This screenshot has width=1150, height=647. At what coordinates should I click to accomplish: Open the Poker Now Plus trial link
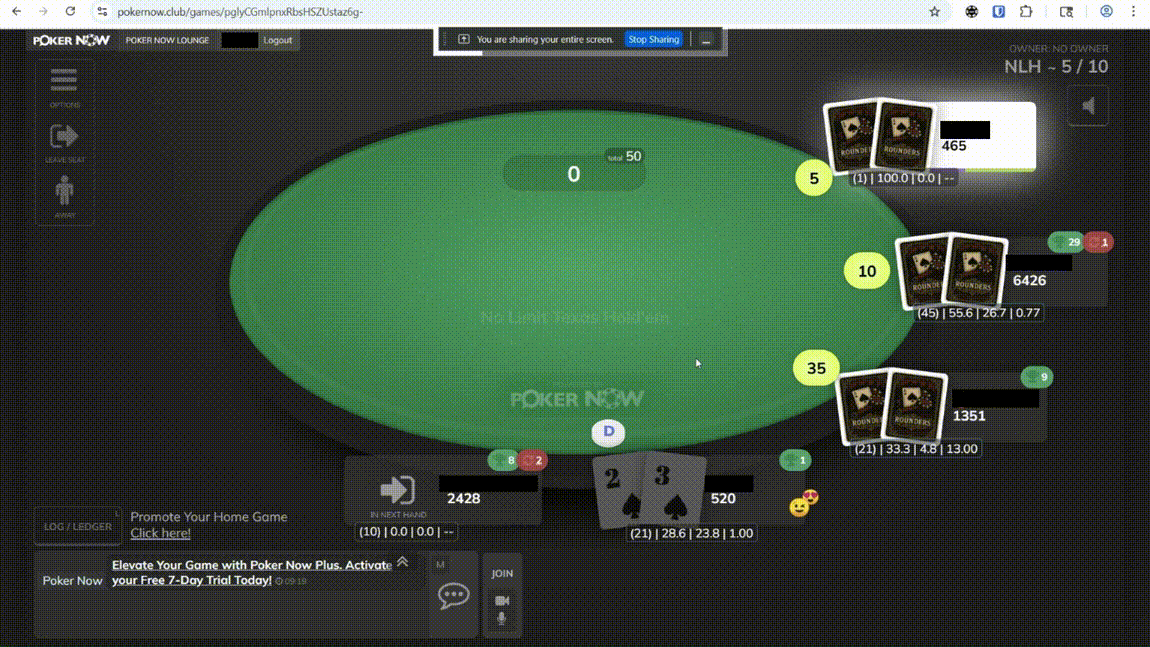pyautogui.click(x=252, y=572)
